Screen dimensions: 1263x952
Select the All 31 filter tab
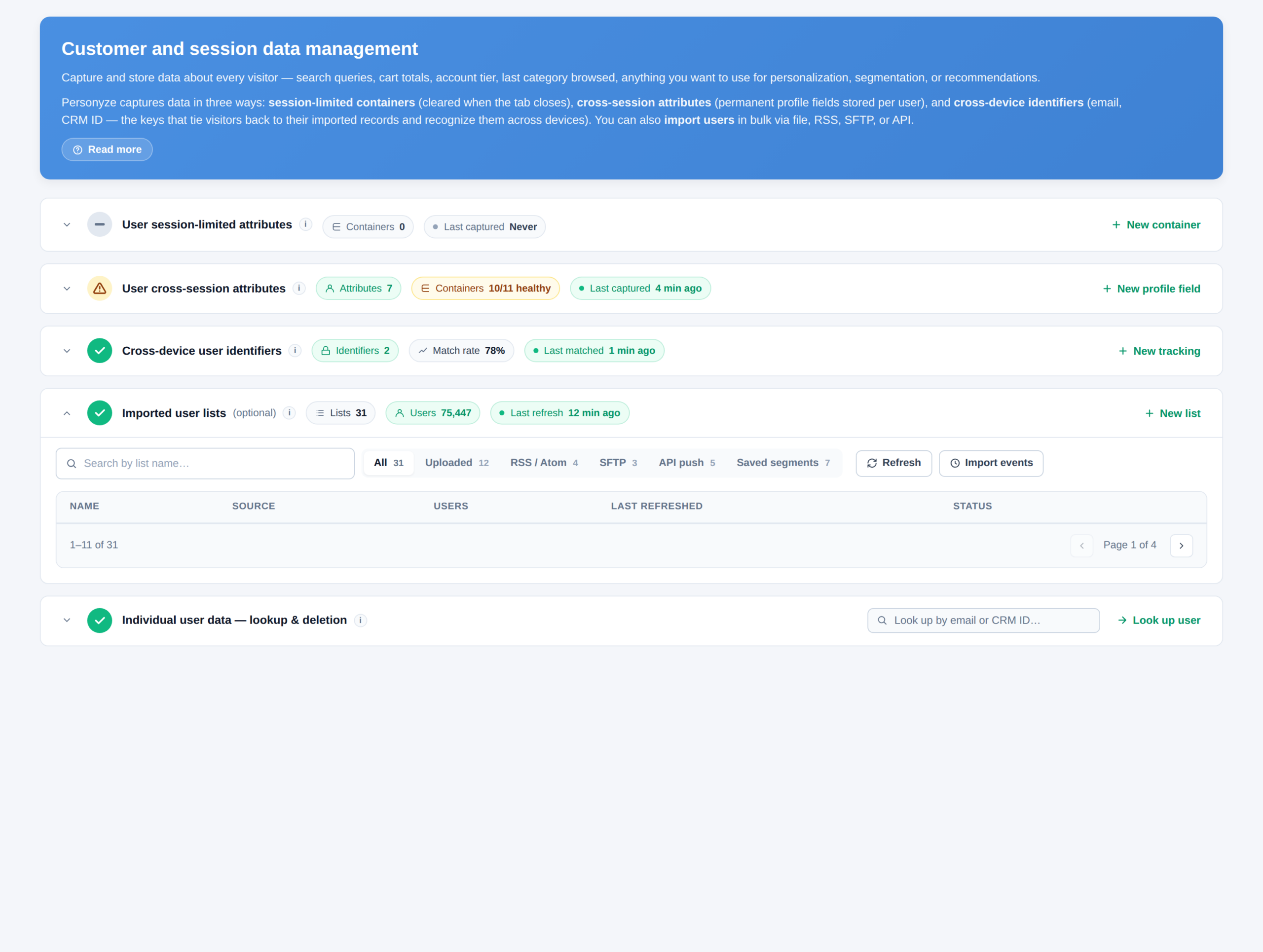point(388,463)
